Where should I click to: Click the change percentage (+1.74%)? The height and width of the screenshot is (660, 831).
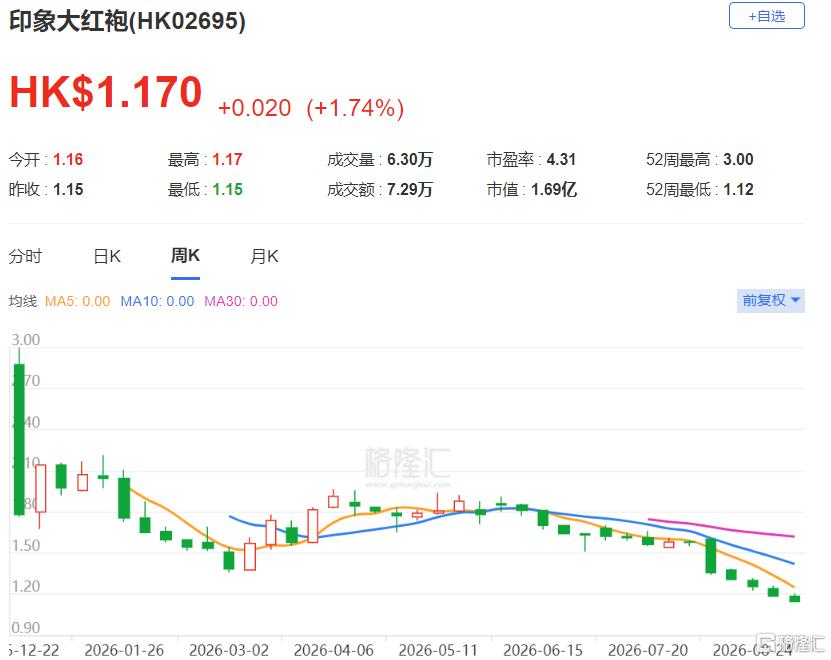pos(355,108)
